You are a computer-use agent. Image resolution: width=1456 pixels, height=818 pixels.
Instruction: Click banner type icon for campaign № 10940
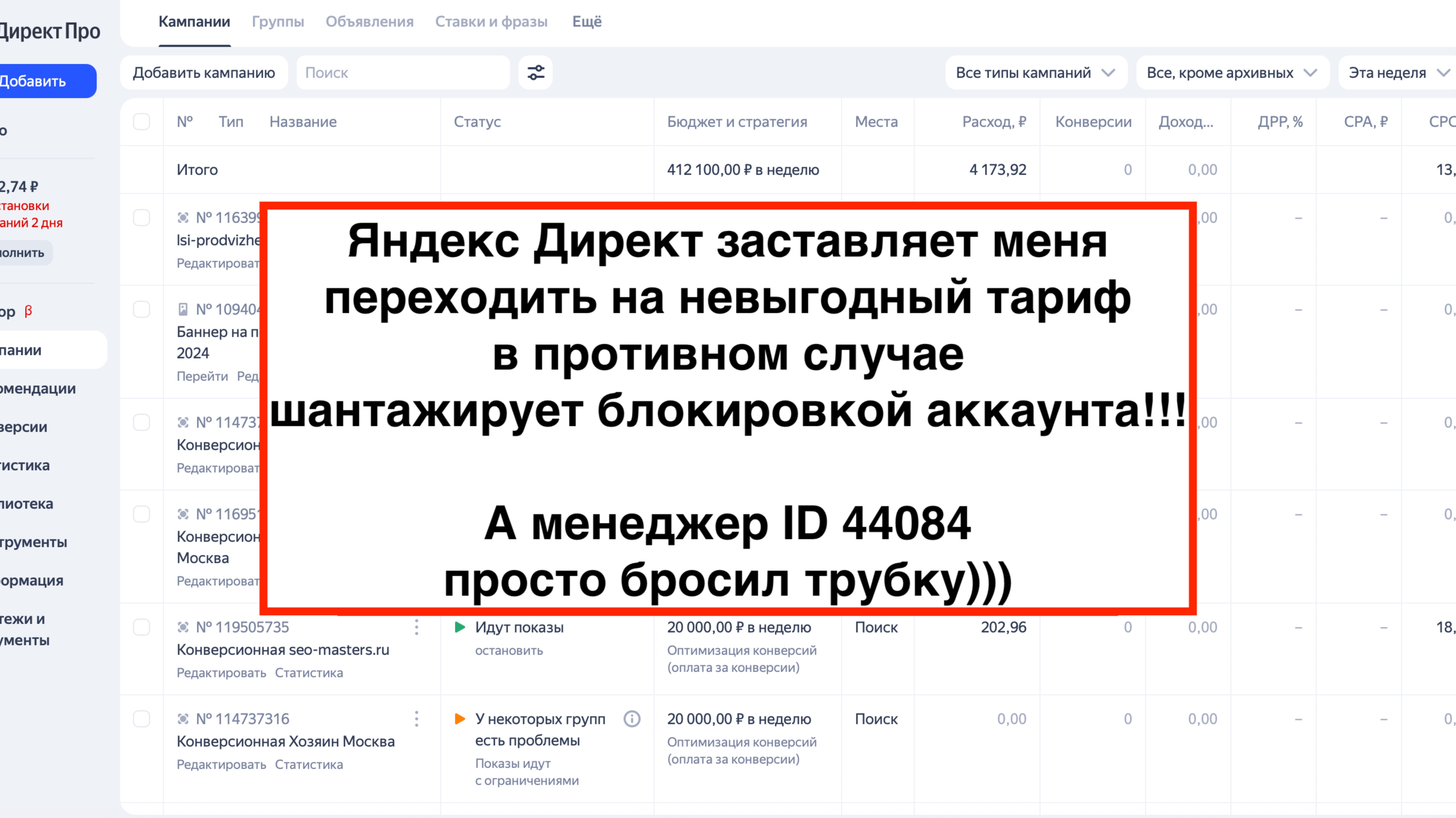[183, 309]
